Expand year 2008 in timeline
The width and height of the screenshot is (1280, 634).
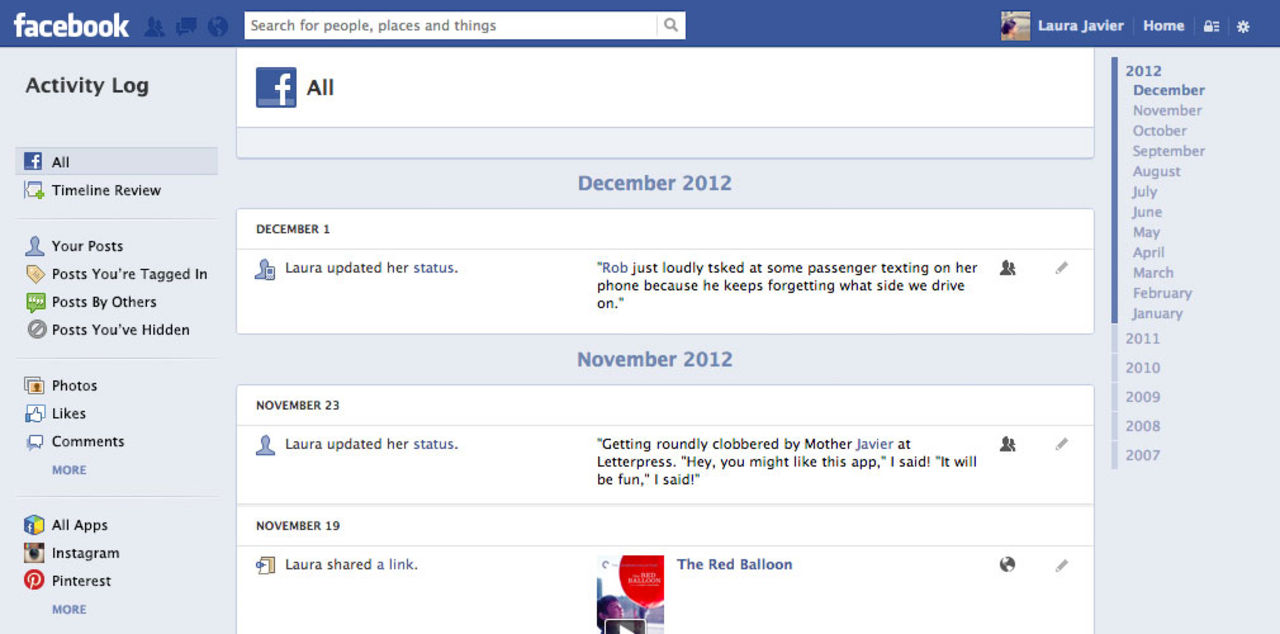1142,426
